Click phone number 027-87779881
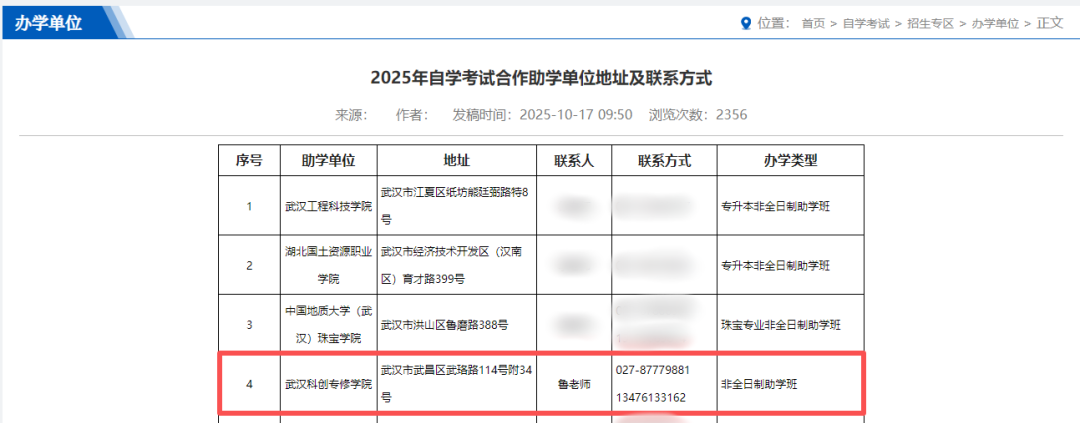The image size is (1080, 423). tap(652, 370)
